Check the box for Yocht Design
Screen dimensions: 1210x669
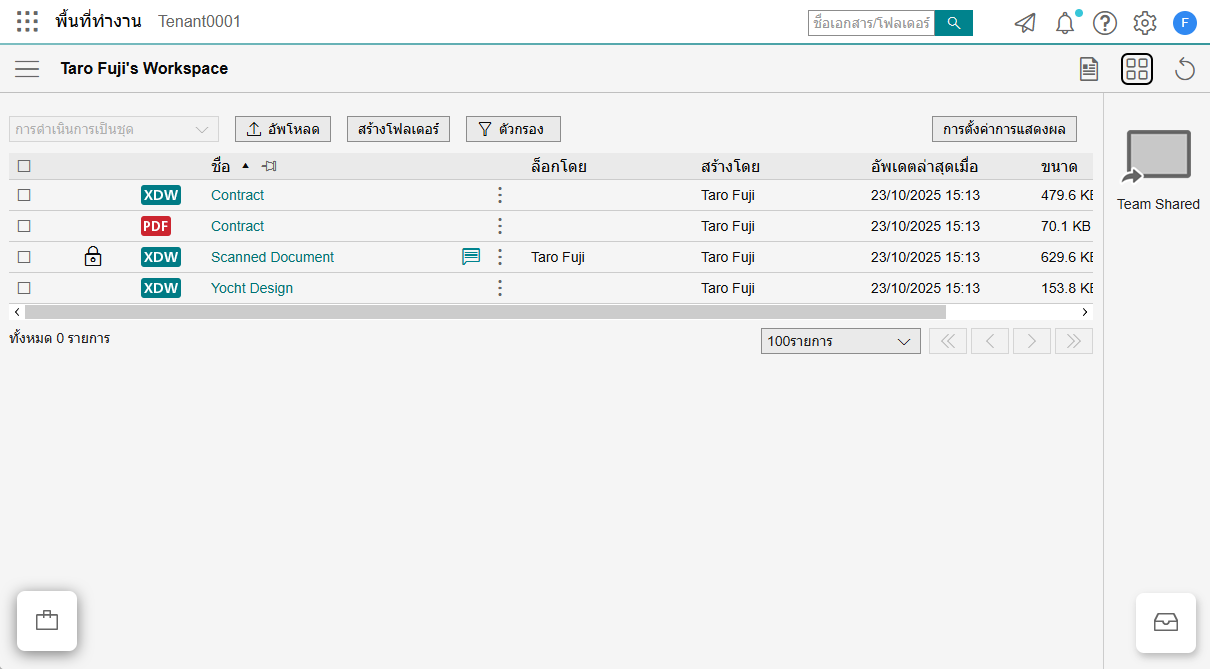coord(24,288)
